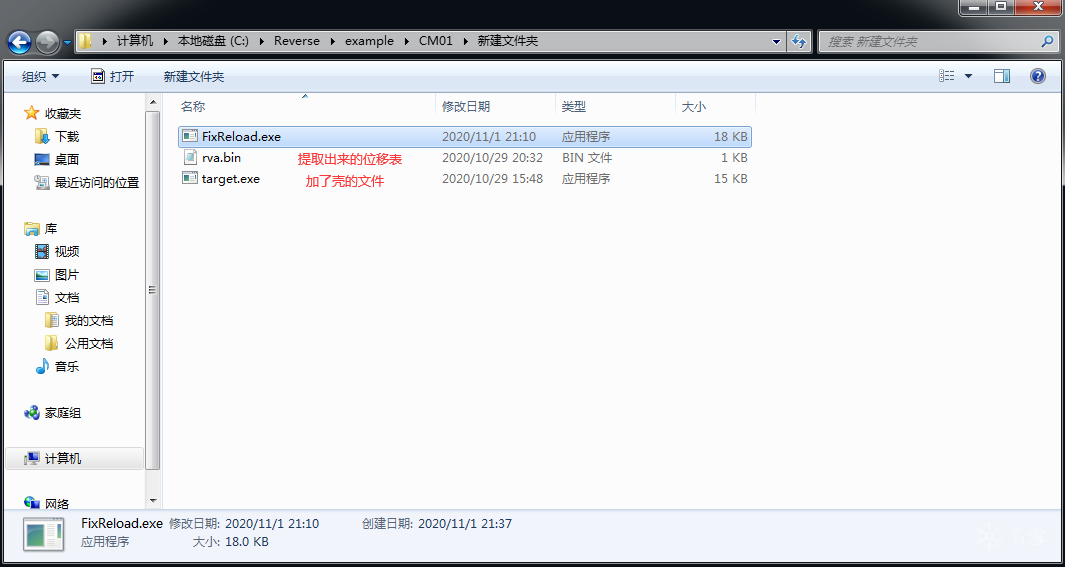
Task: Expand the arrow after Reverse in breadcrumb
Action: click(x=332, y=41)
